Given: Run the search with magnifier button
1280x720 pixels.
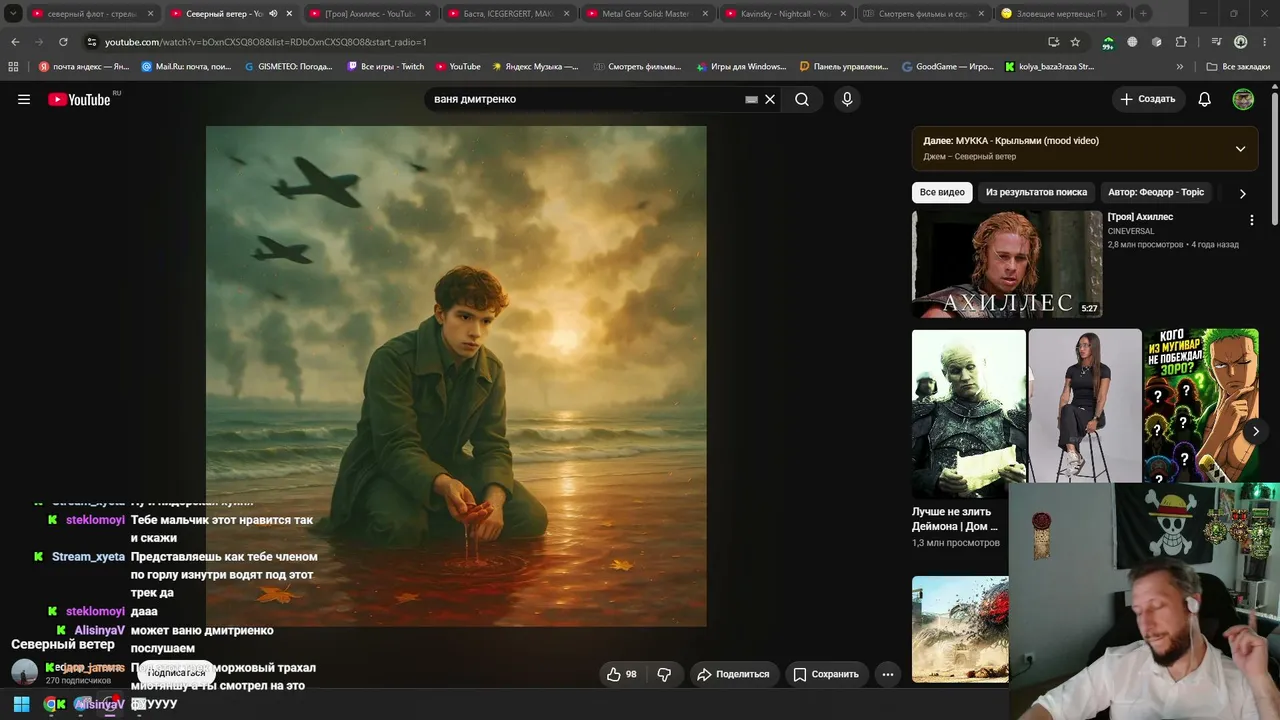Looking at the screenshot, I should pos(802,99).
